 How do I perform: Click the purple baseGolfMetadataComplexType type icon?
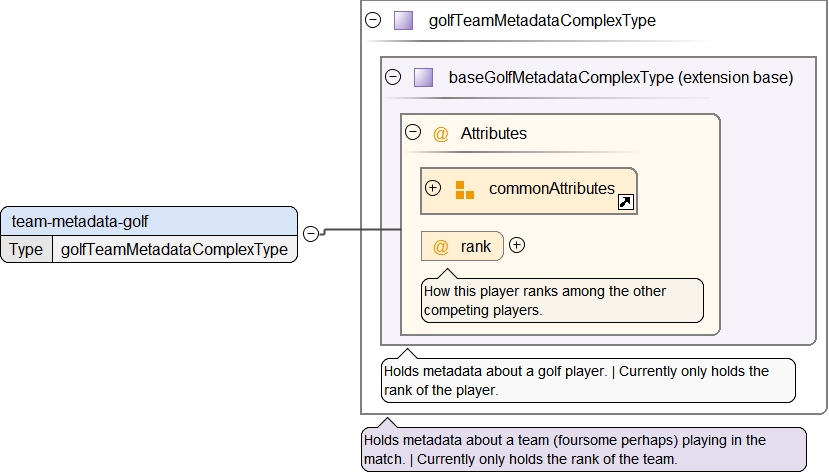423,78
